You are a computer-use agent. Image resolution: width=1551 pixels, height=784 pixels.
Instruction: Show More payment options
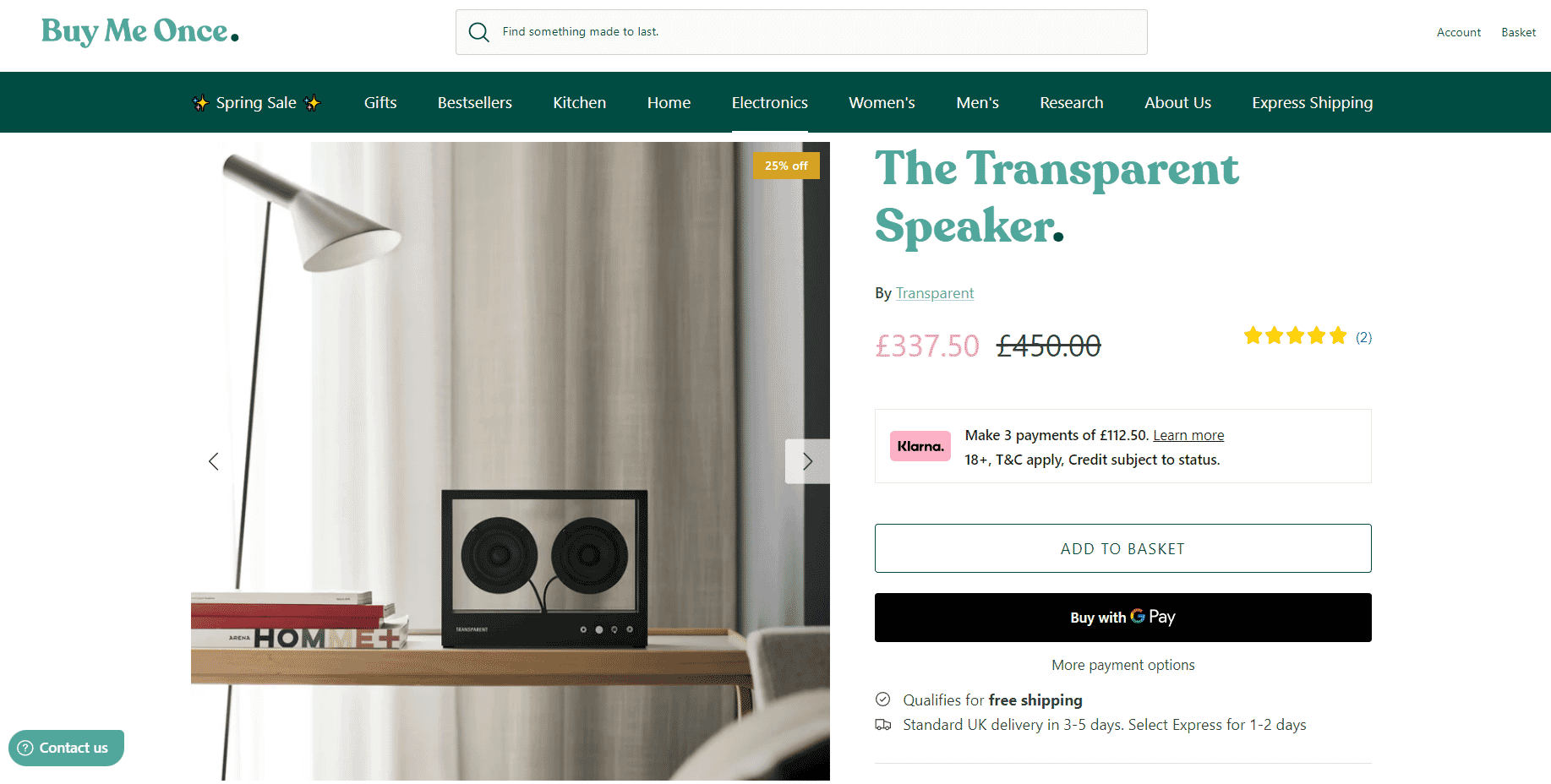click(1123, 665)
